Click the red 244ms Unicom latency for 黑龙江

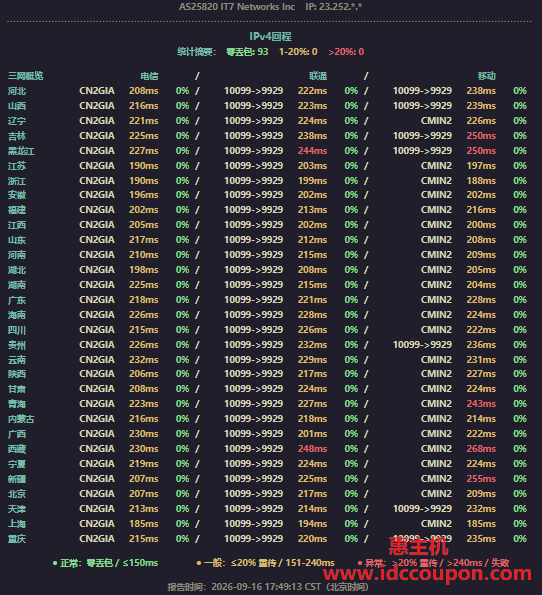(312, 151)
